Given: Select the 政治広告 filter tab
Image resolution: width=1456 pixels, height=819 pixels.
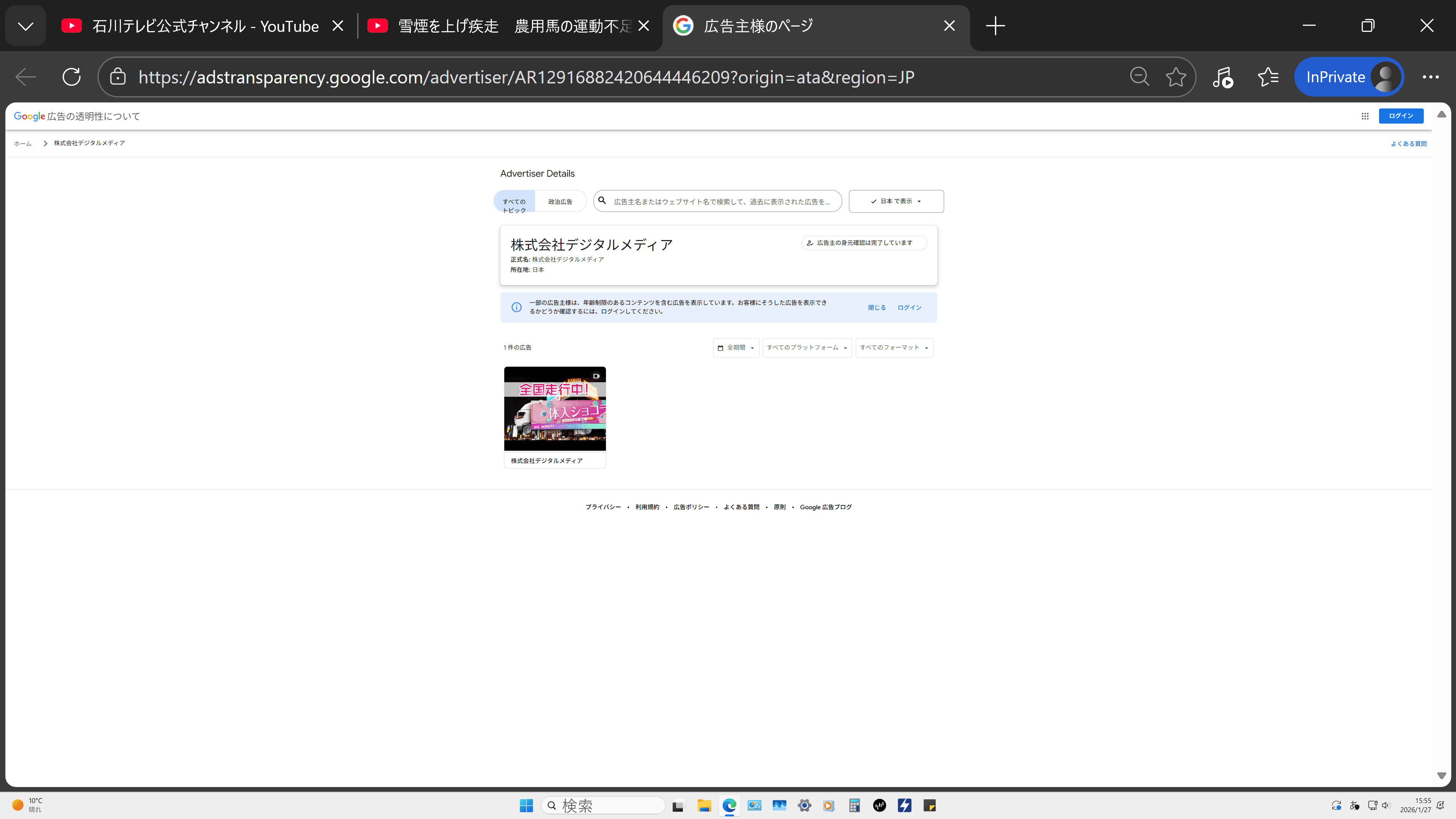Looking at the screenshot, I should tap(560, 202).
